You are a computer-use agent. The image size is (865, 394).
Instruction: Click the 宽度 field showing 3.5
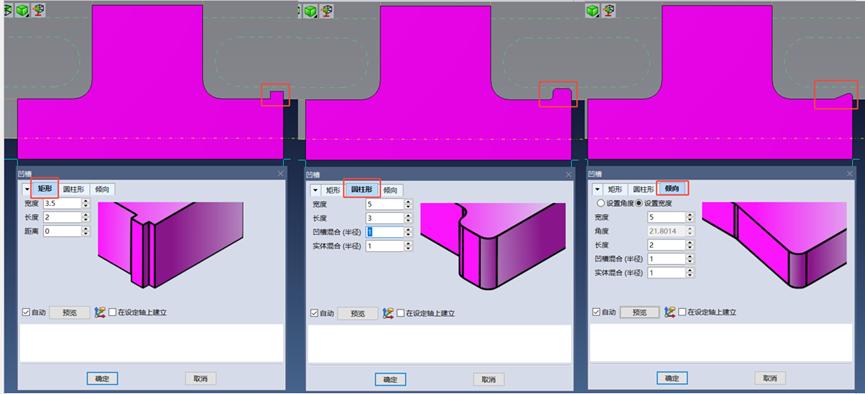coord(62,203)
